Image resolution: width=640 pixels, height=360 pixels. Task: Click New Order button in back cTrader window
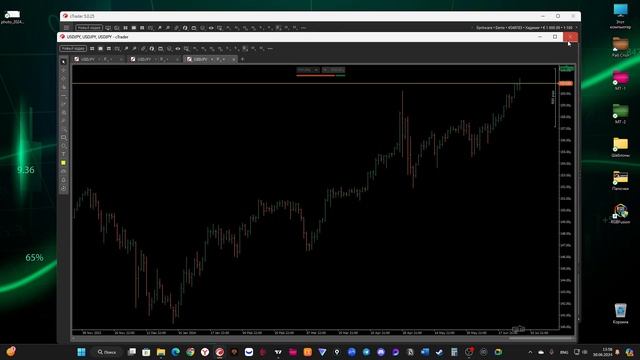point(89,28)
